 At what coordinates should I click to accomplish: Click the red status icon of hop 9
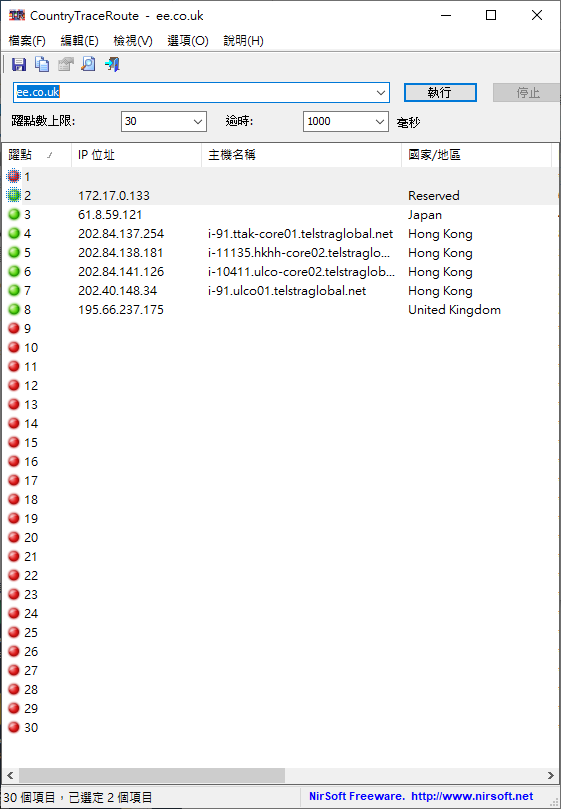14,328
